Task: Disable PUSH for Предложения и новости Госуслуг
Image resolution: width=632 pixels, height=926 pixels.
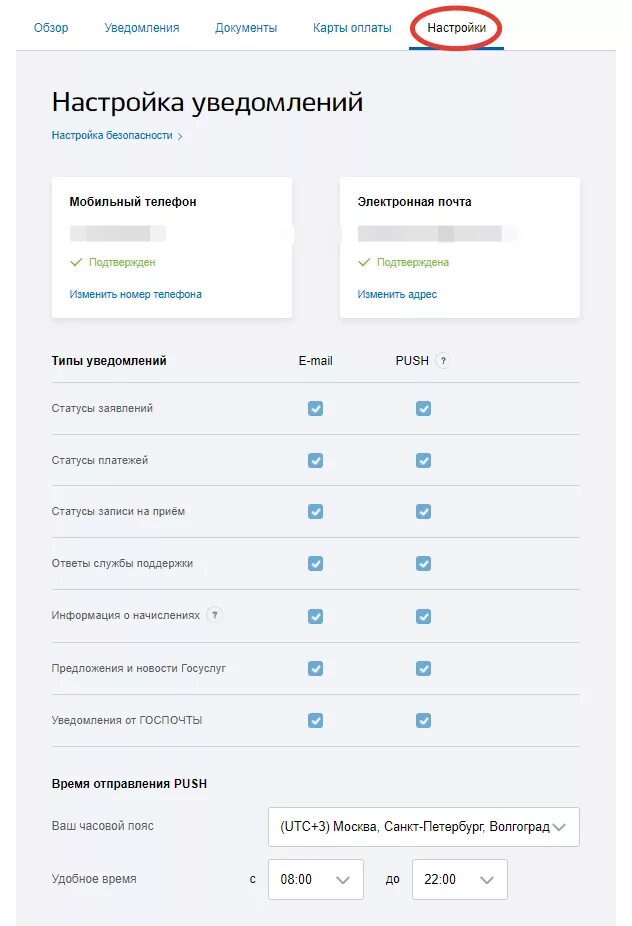Action: 424,668
